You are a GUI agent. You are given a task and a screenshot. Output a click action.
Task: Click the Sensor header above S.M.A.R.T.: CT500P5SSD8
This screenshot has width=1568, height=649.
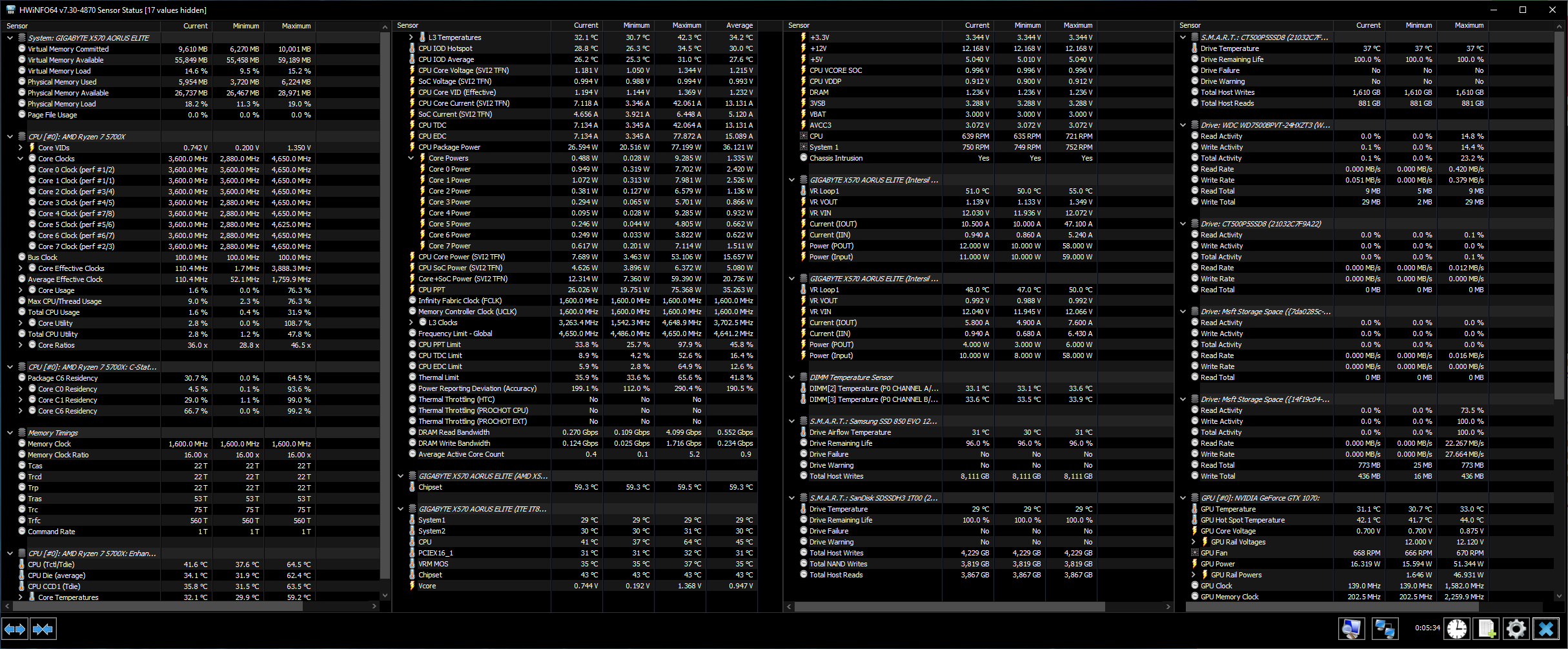pos(1254,25)
